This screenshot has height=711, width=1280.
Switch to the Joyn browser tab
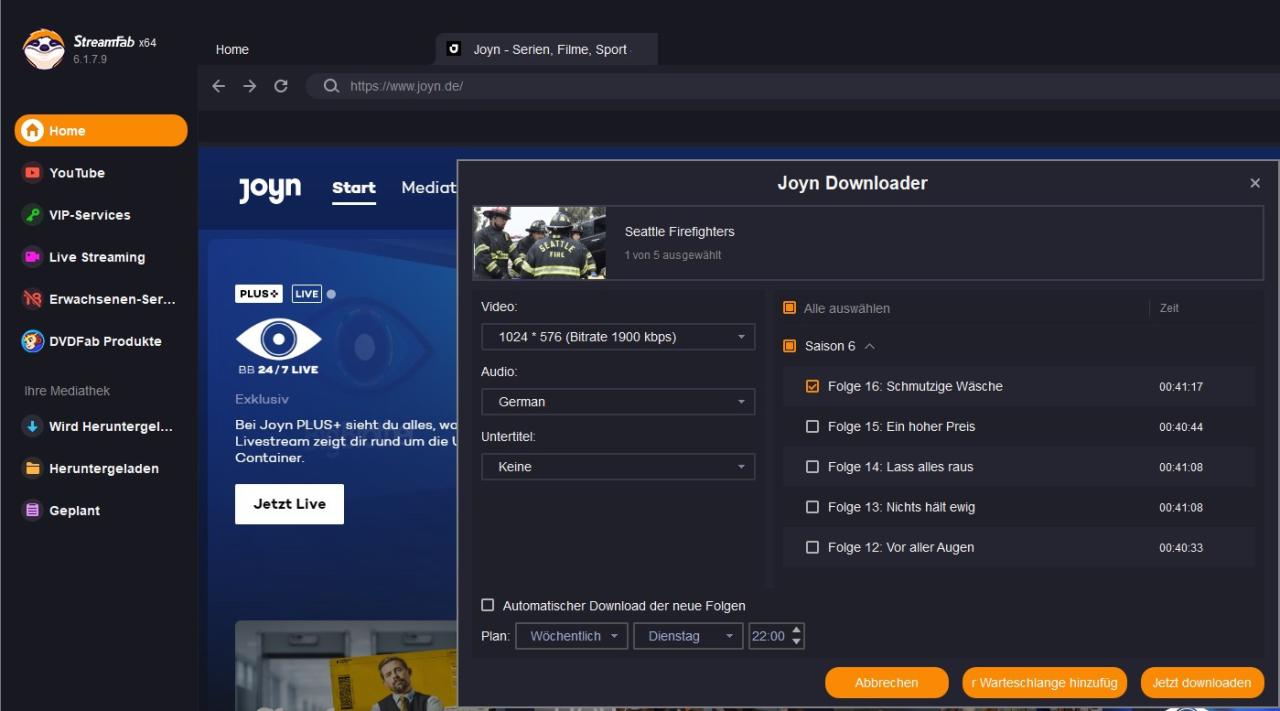[548, 49]
